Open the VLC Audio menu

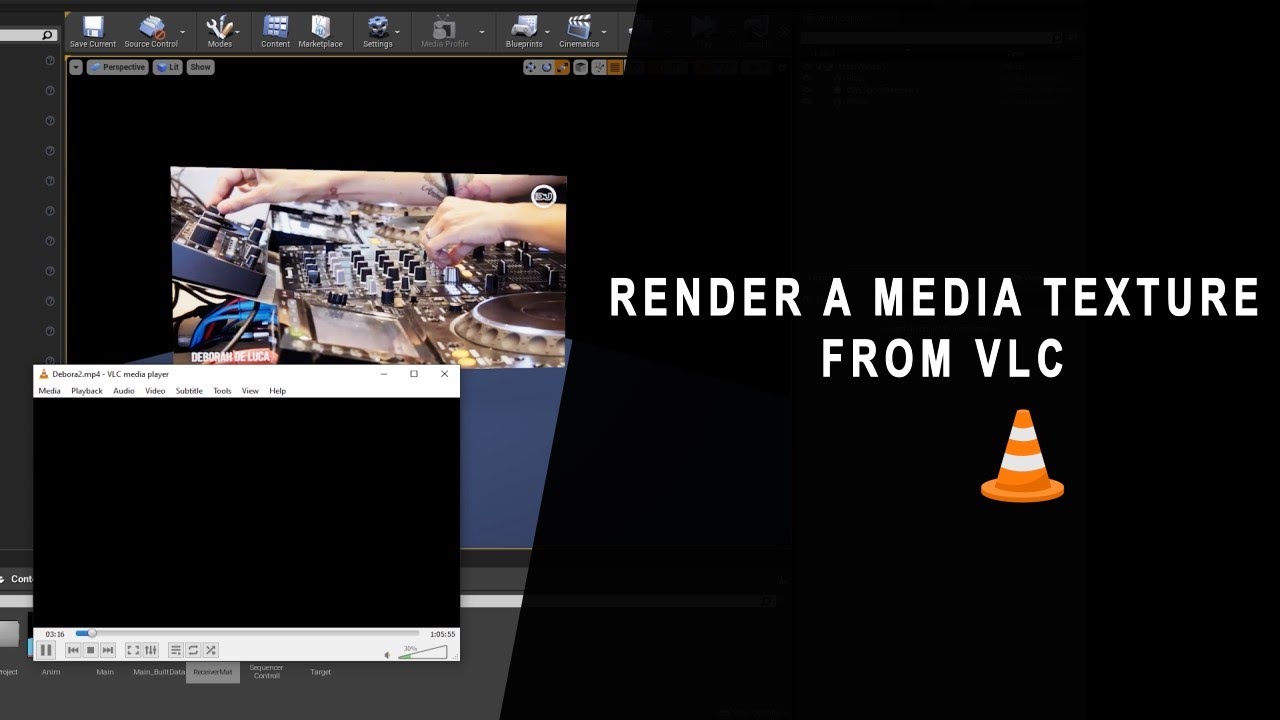pos(124,391)
